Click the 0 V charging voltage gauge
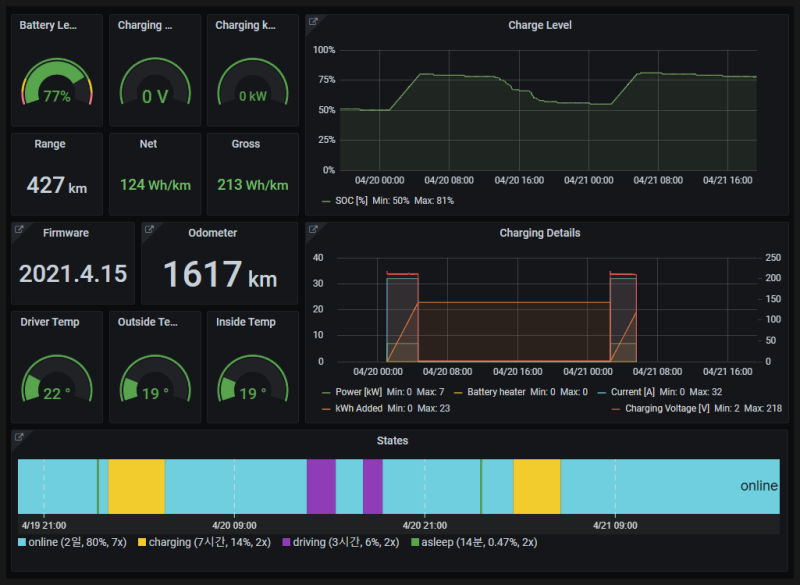The image size is (800, 585). tap(155, 83)
